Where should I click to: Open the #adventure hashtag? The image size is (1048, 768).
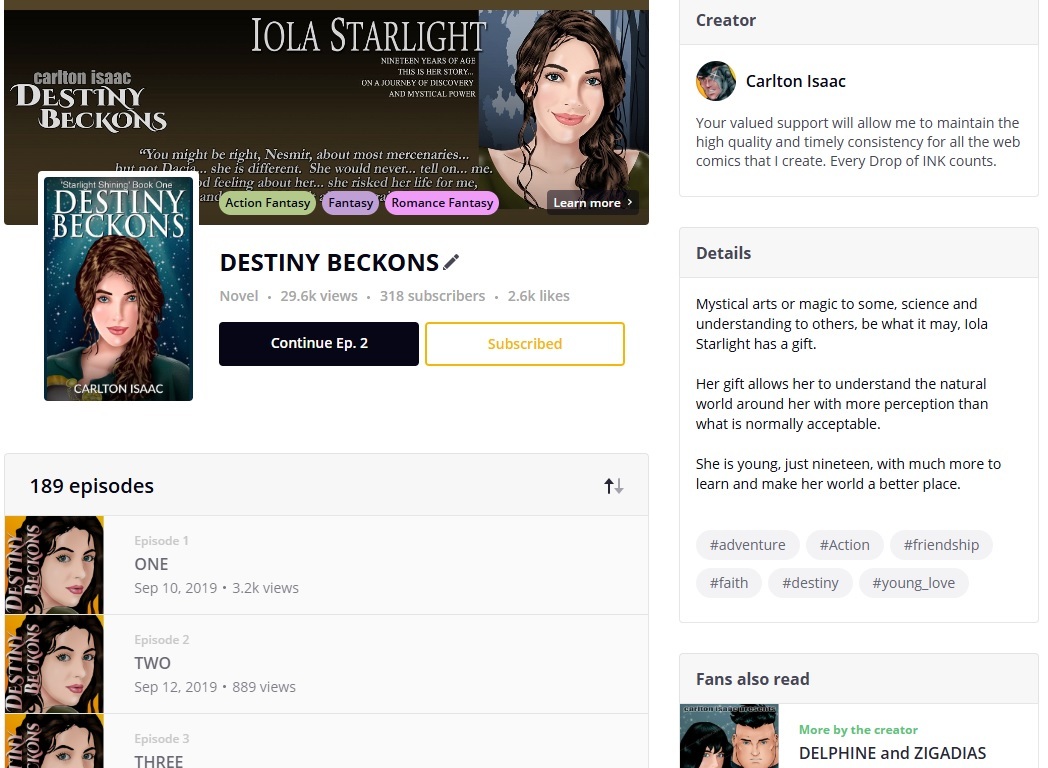747,545
